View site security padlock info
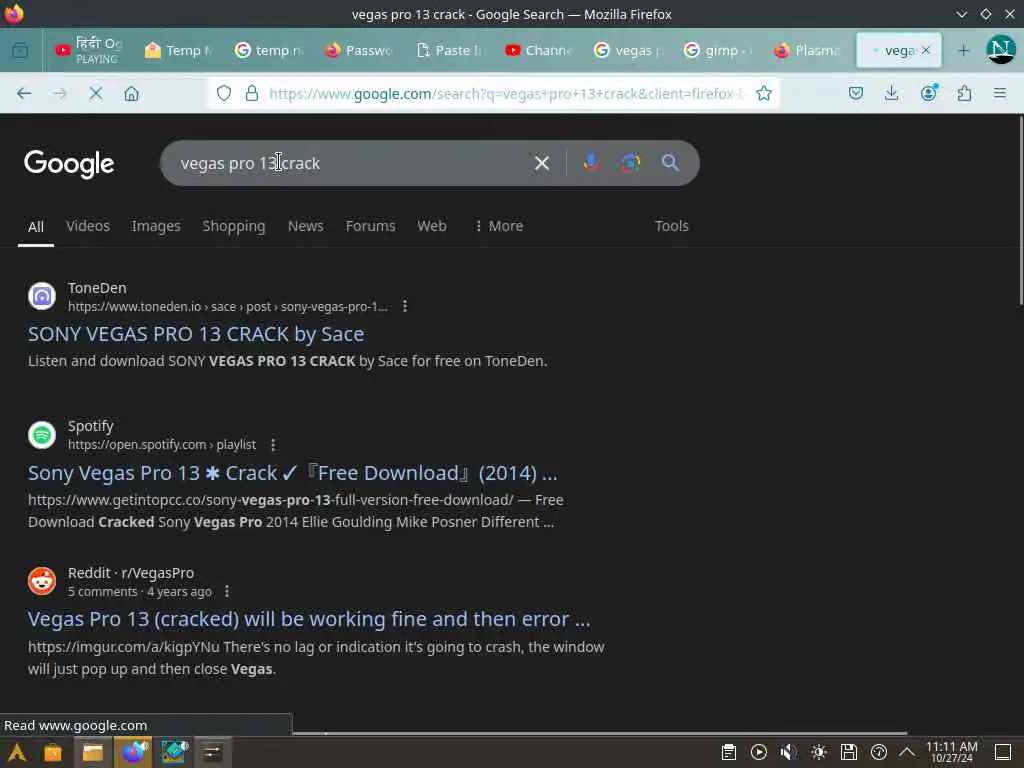 click(251, 93)
